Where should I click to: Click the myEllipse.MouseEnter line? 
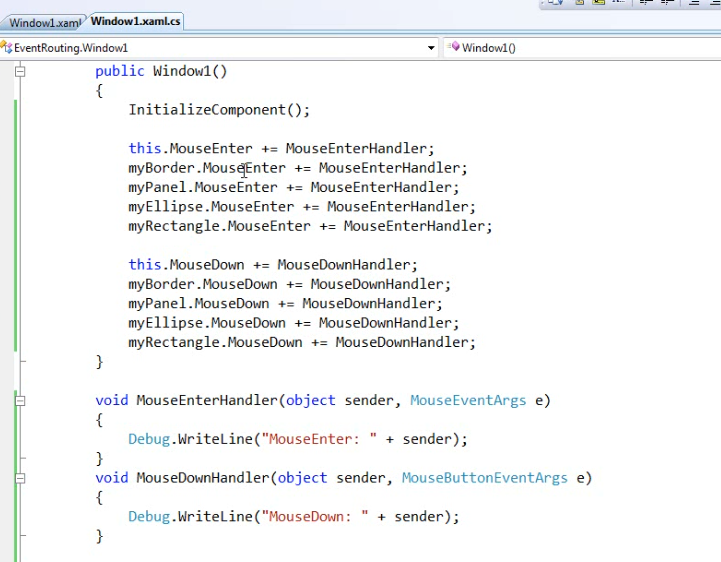point(302,206)
